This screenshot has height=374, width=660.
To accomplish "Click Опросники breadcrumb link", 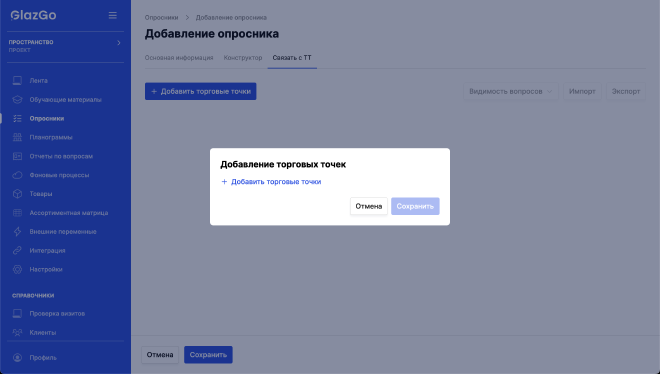I will (161, 18).
